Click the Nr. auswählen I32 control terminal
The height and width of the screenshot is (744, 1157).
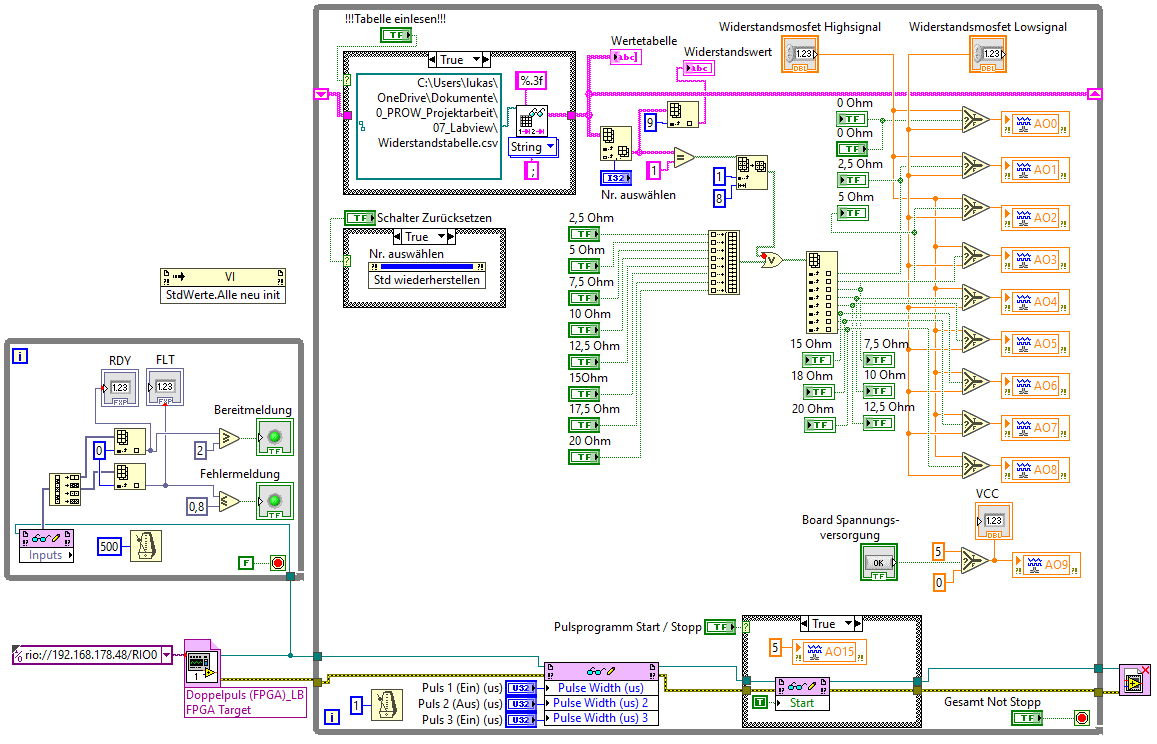616,178
